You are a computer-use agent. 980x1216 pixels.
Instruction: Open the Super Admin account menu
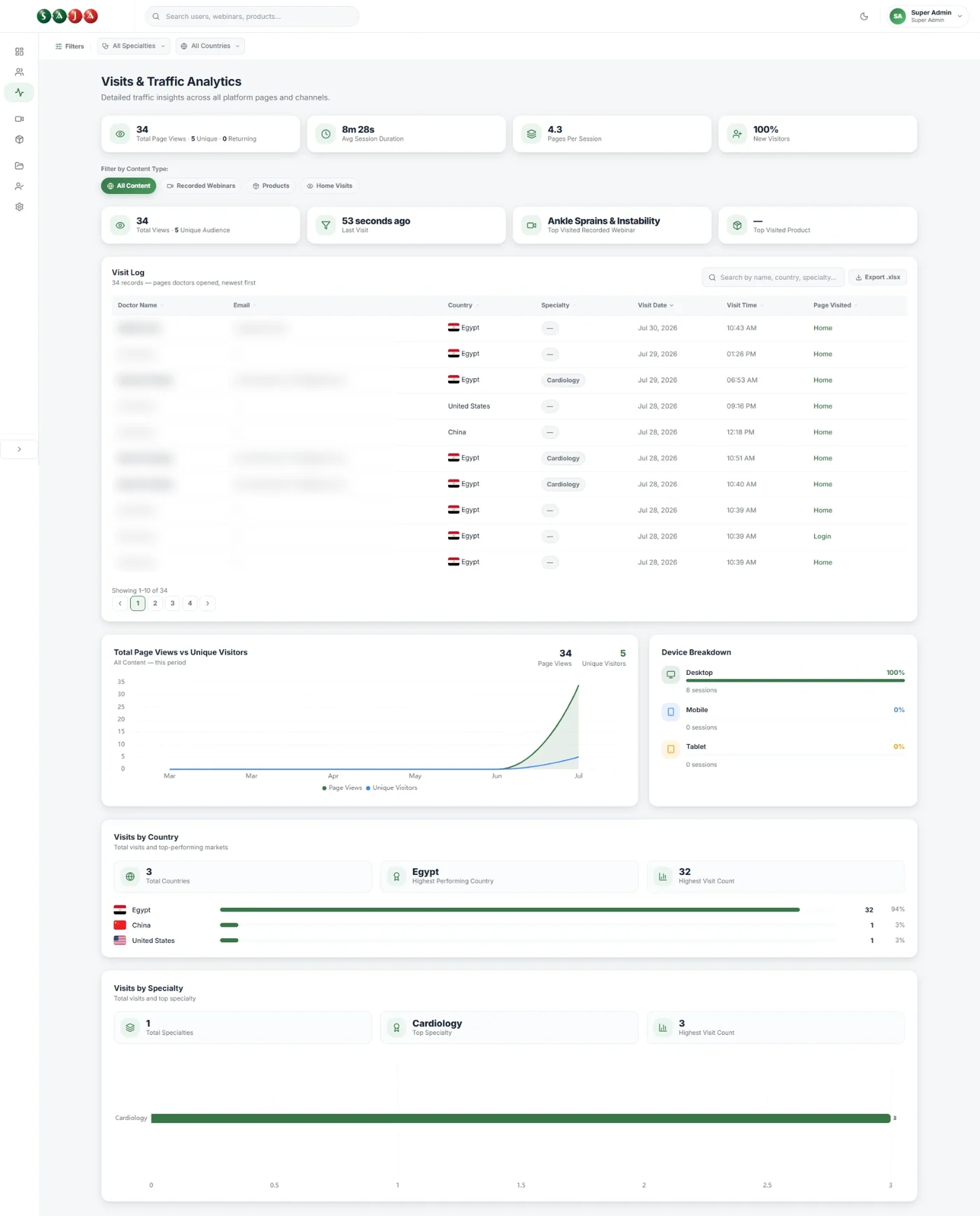(927, 16)
